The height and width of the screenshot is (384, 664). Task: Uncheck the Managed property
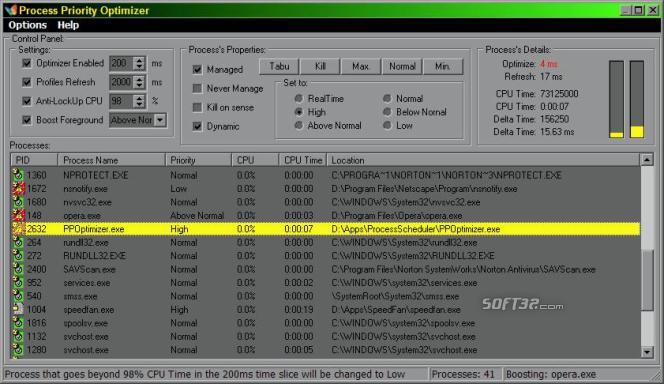pyautogui.click(x=197, y=69)
